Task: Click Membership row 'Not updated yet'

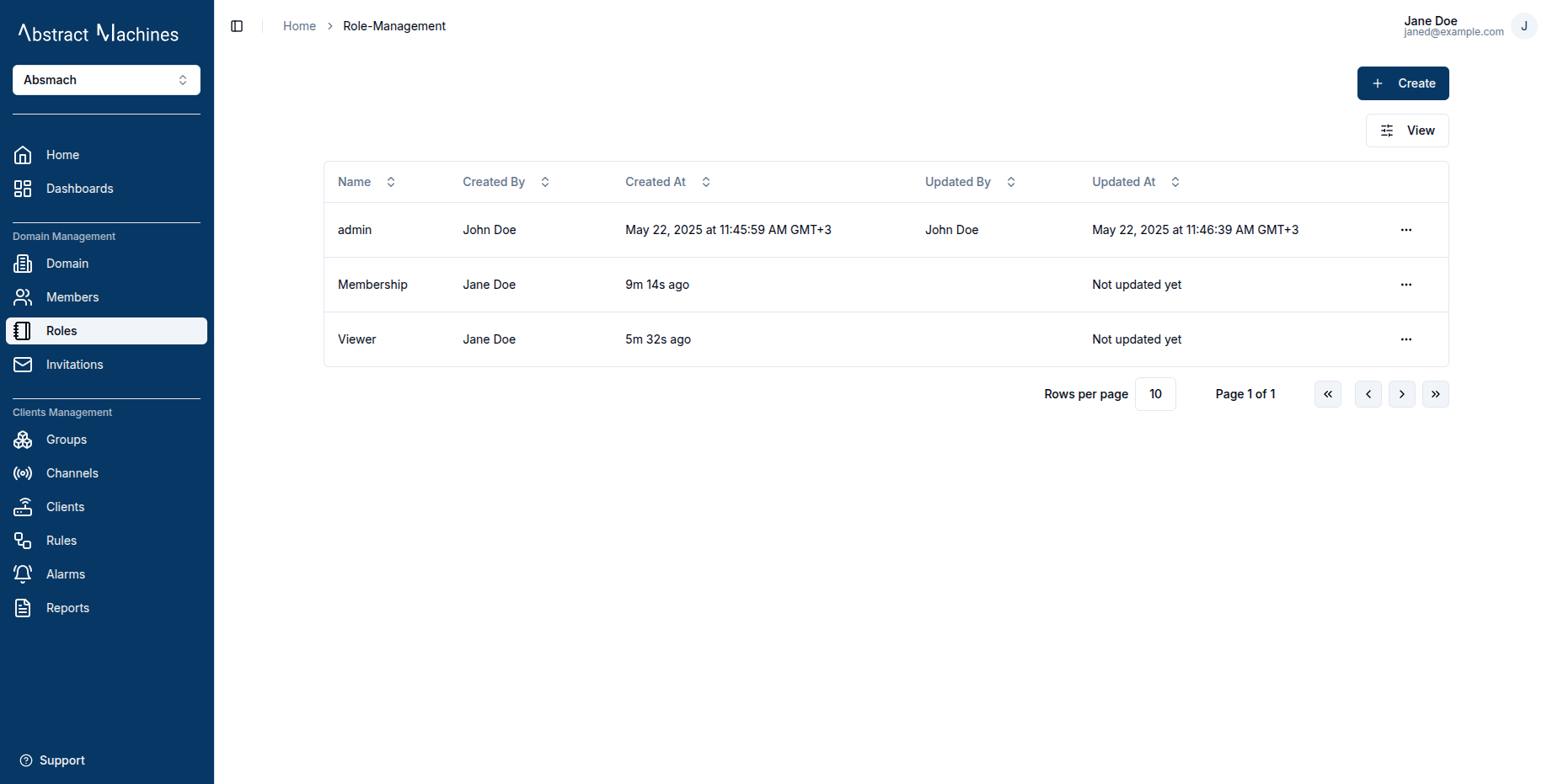Action: (x=1137, y=285)
